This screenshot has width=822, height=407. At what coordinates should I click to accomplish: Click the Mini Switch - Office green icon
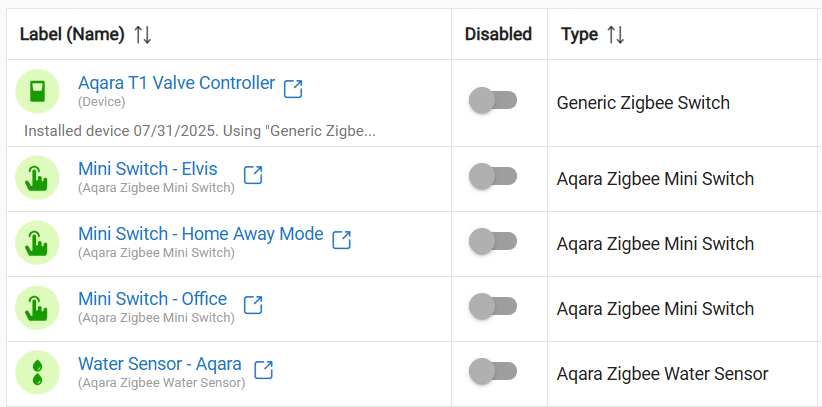(37, 308)
